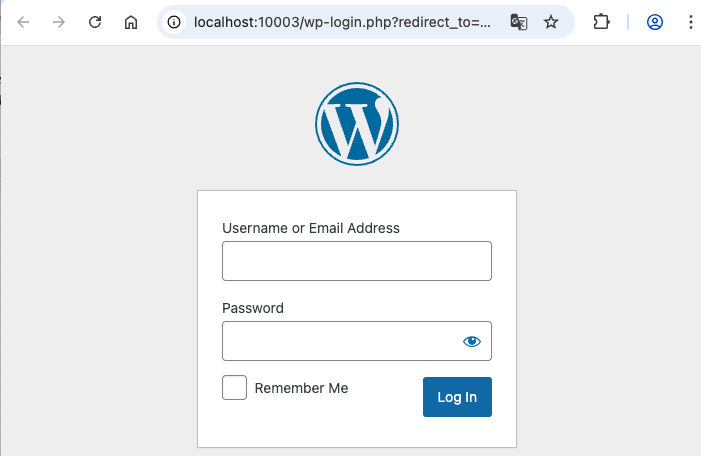Click the browser forward arrow

click(x=59, y=22)
